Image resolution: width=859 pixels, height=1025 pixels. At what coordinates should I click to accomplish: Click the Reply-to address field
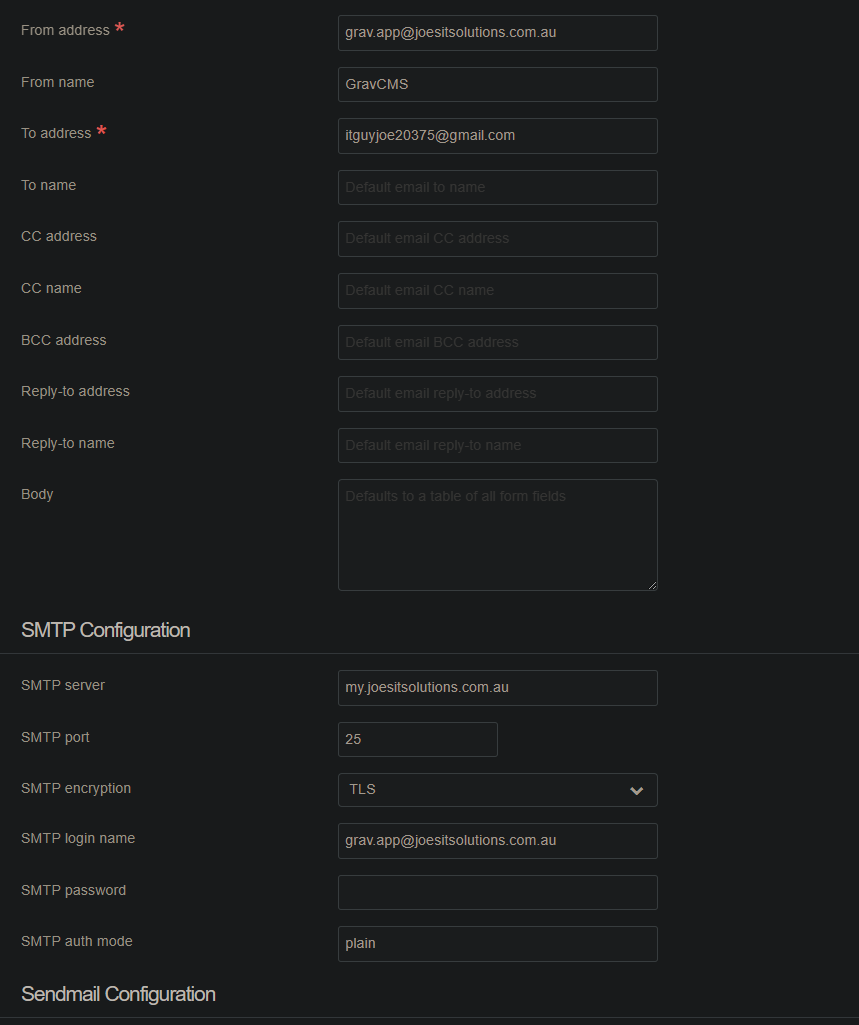497,394
